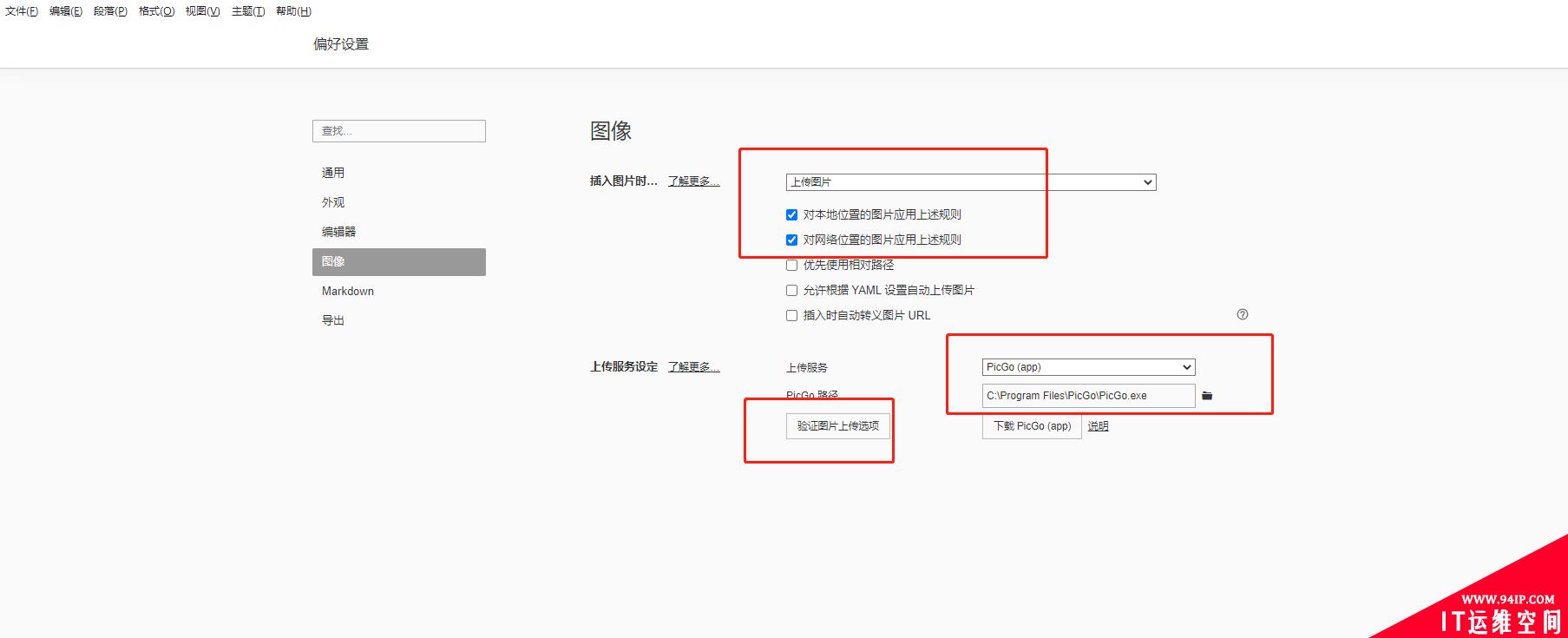1568x638 pixels.
Task: Select 编辑器 settings category
Action: point(399,232)
